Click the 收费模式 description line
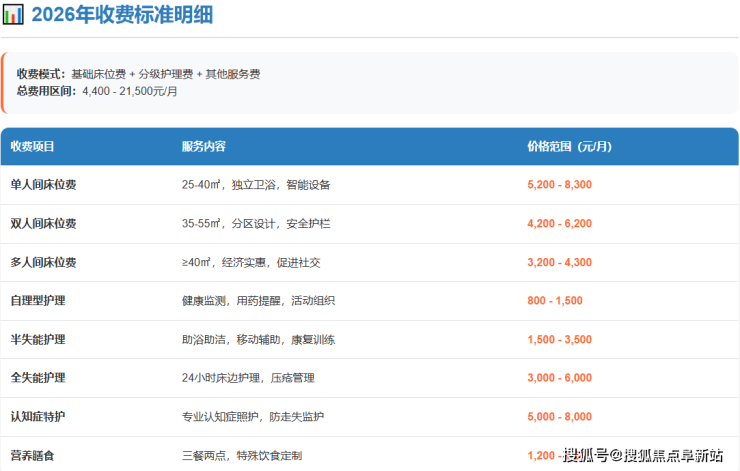Viewport: 740px width, 471px height. [x=138, y=74]
